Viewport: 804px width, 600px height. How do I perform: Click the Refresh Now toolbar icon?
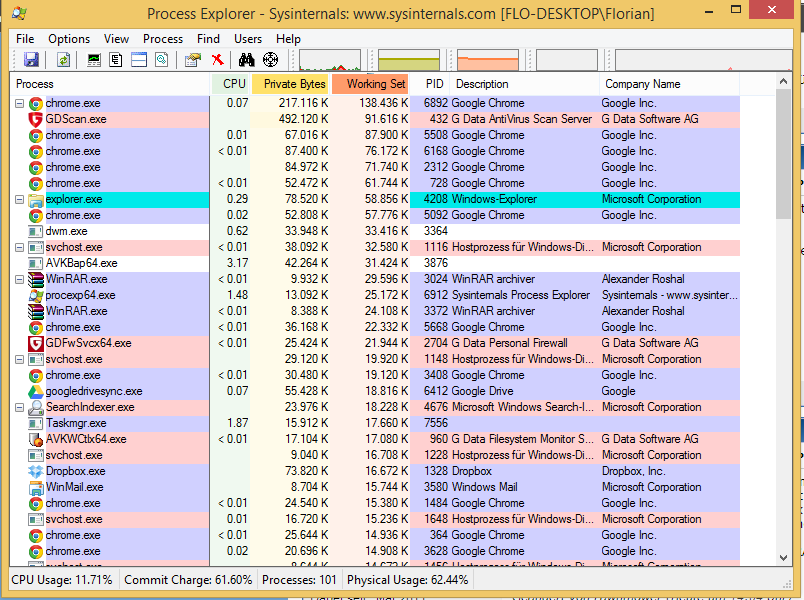63,60
